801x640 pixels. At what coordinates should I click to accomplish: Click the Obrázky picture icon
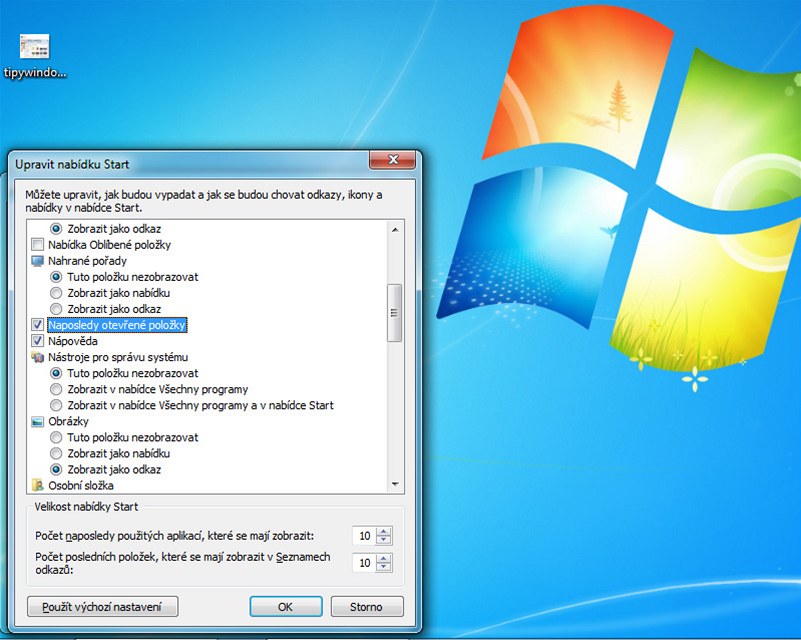click(x=38, y=421)
